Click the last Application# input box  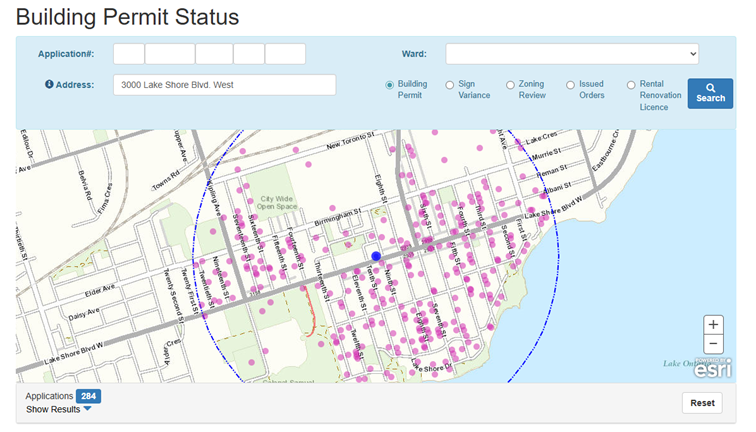pos(285,54)
